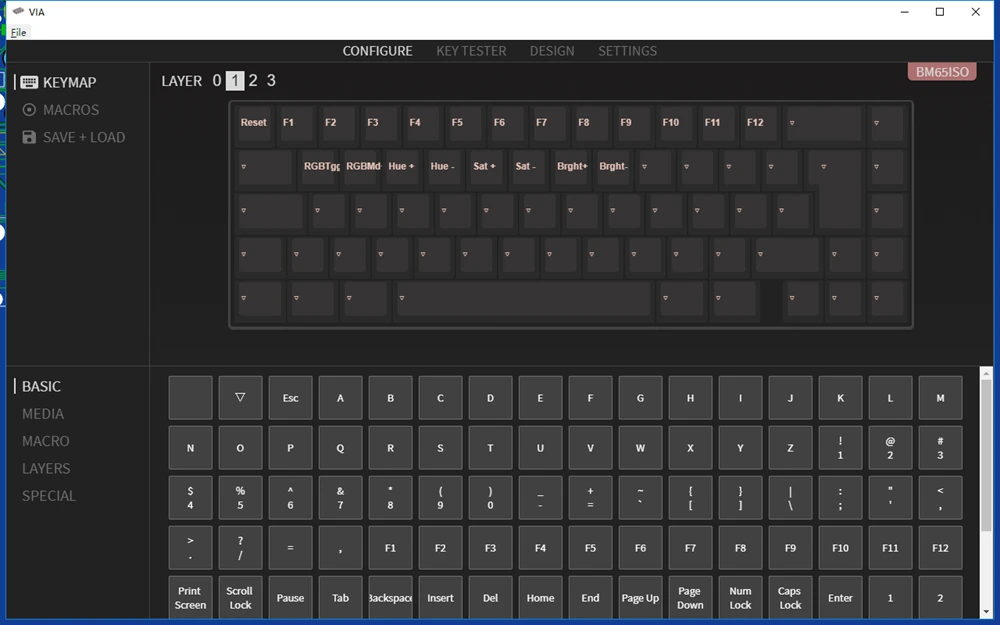Screen dimensions: 1000x625
Task: Expand the MEDIA keycode category
Action: [x=43, y=414]
